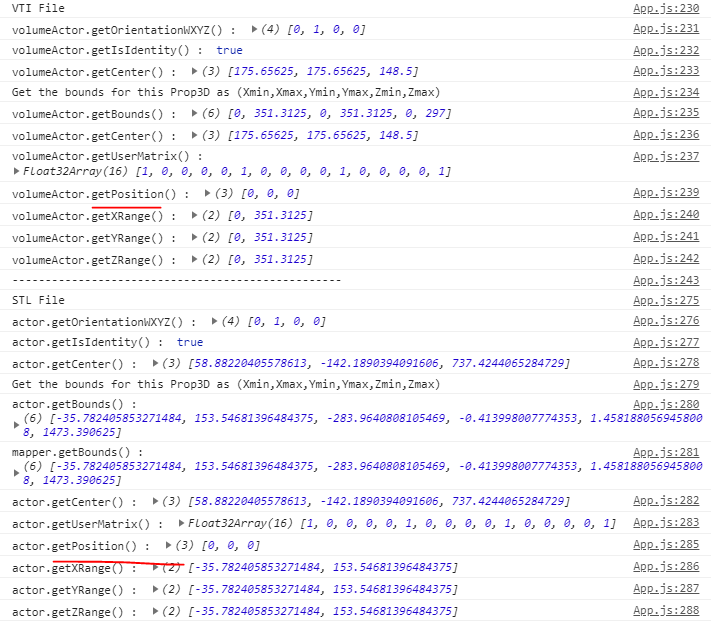Screen dimensions: 711x627
Task: Click the 'VTI File' log message
Action: point(38,8)
